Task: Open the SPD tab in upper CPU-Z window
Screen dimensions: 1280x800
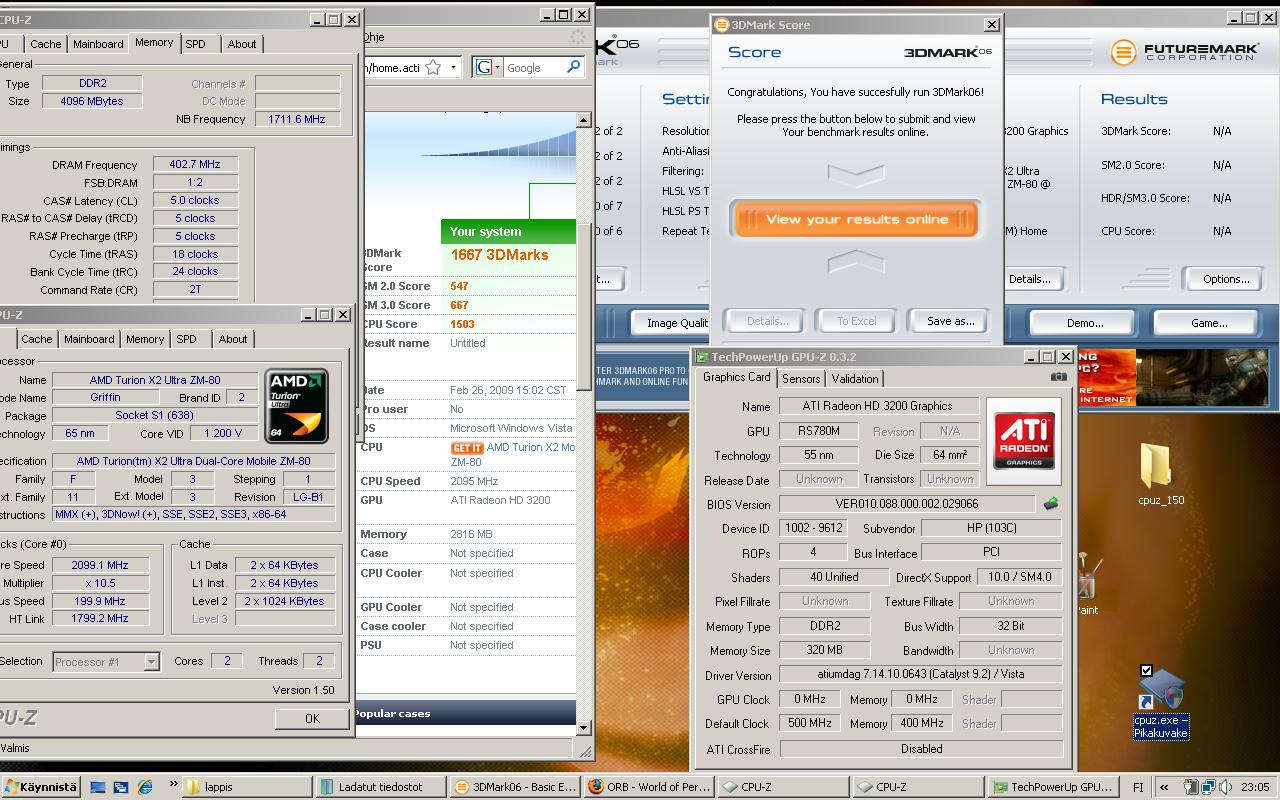Action: (196, 44)
